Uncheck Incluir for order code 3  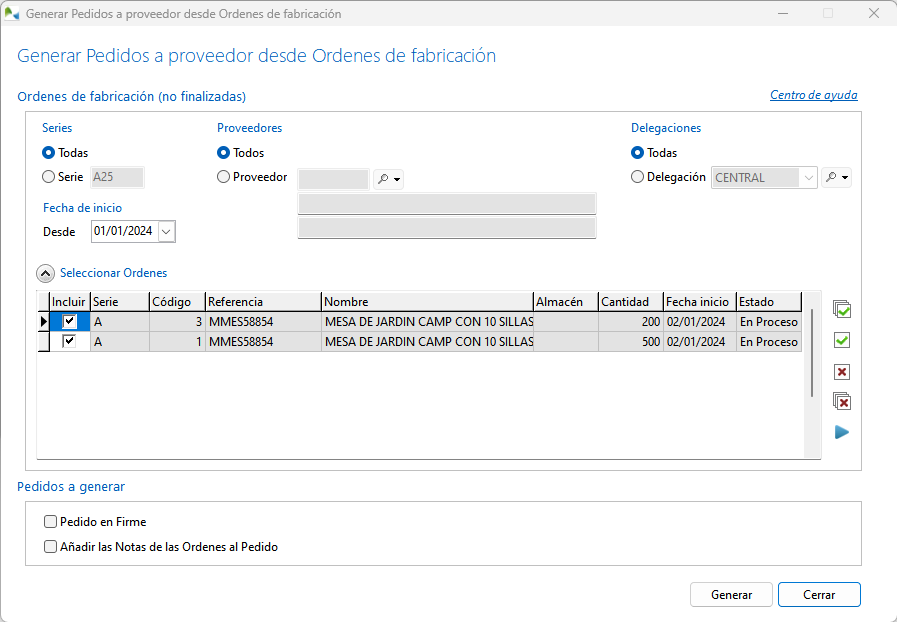tap(69, 322)
